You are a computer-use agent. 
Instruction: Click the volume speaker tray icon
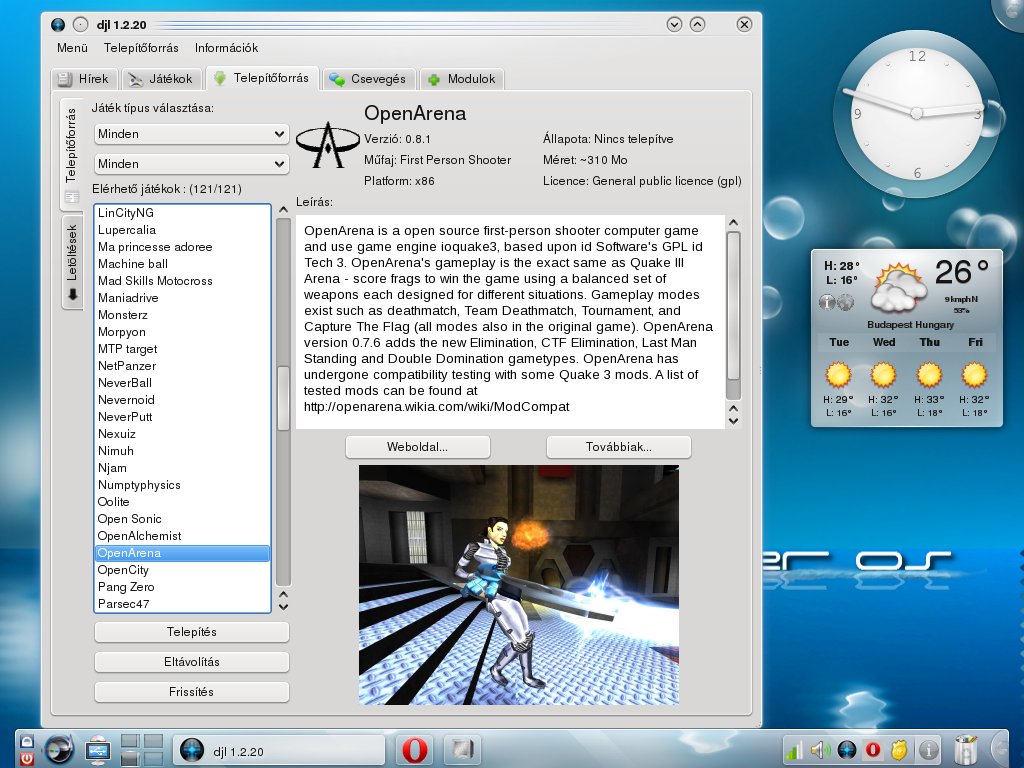[x=820, y=750]
